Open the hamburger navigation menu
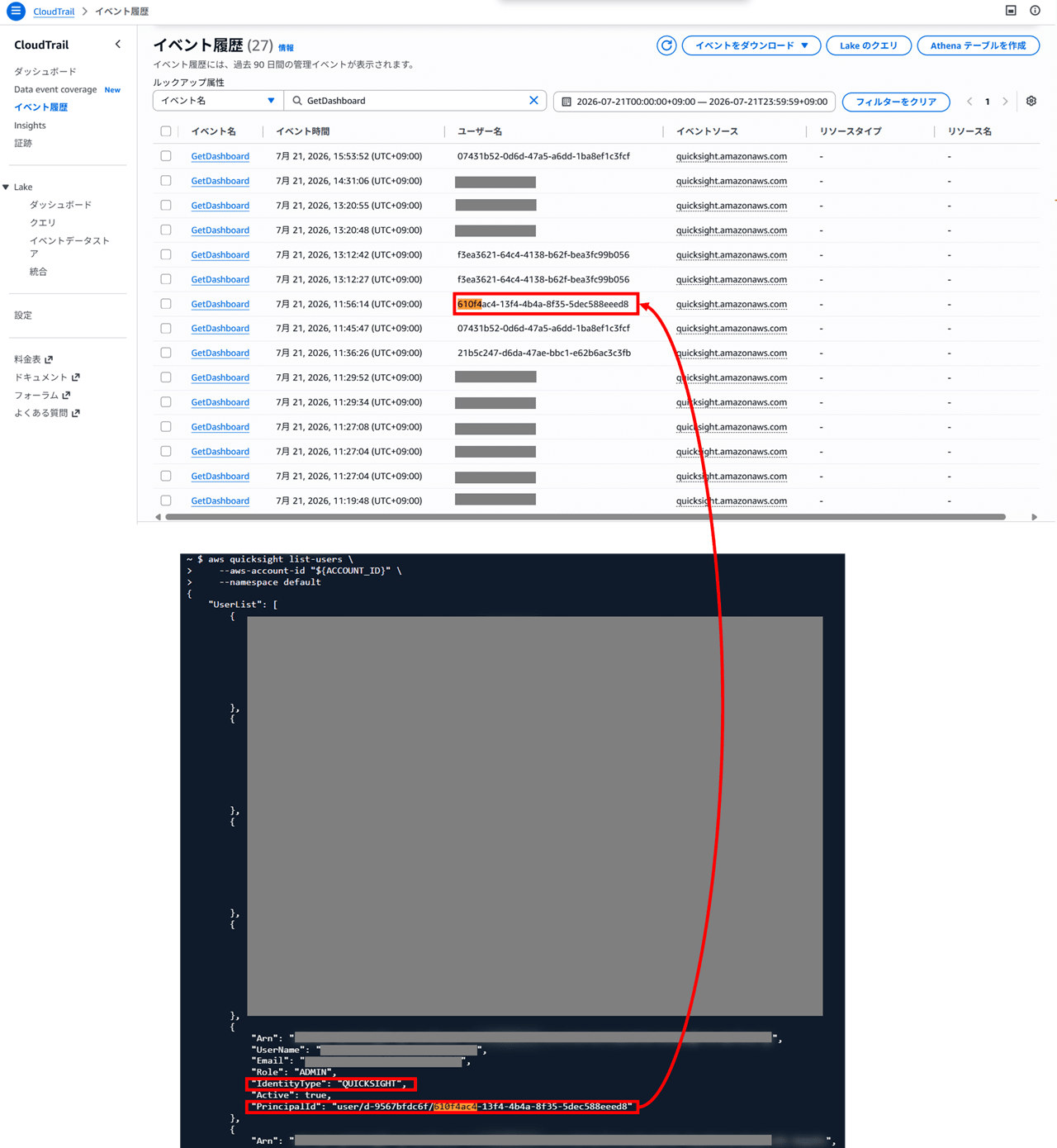The height and width of the screenshot is (1148, 1057). (16, 11)
